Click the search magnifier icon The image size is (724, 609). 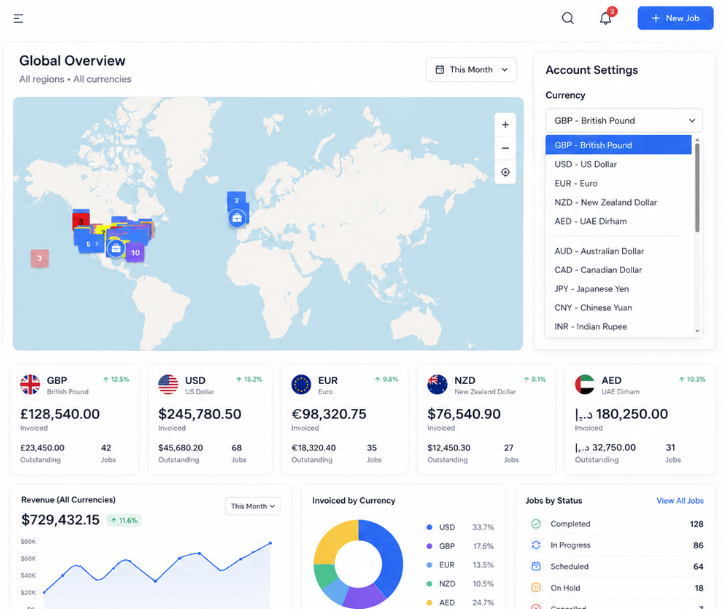click(x=567, y=18)
